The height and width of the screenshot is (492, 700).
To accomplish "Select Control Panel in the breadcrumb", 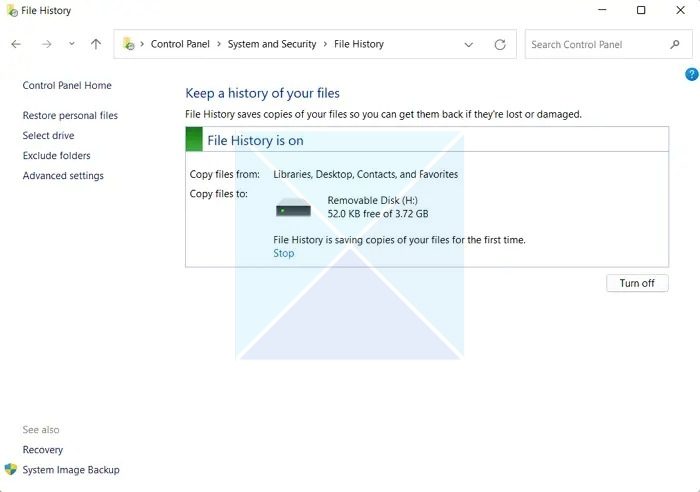I will (180, 44).
